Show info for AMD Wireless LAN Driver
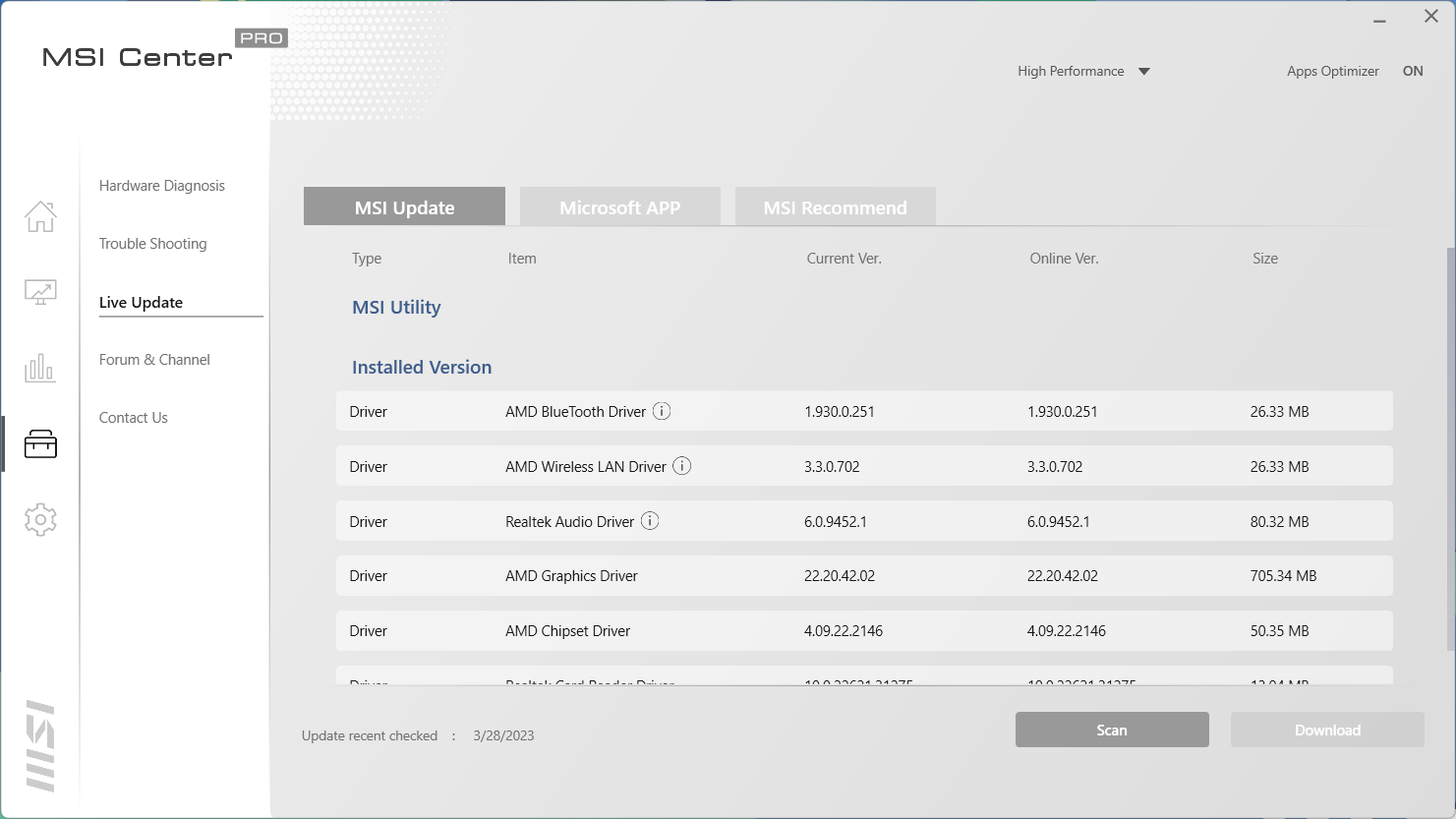1456x819 pixels. point(682,466)
